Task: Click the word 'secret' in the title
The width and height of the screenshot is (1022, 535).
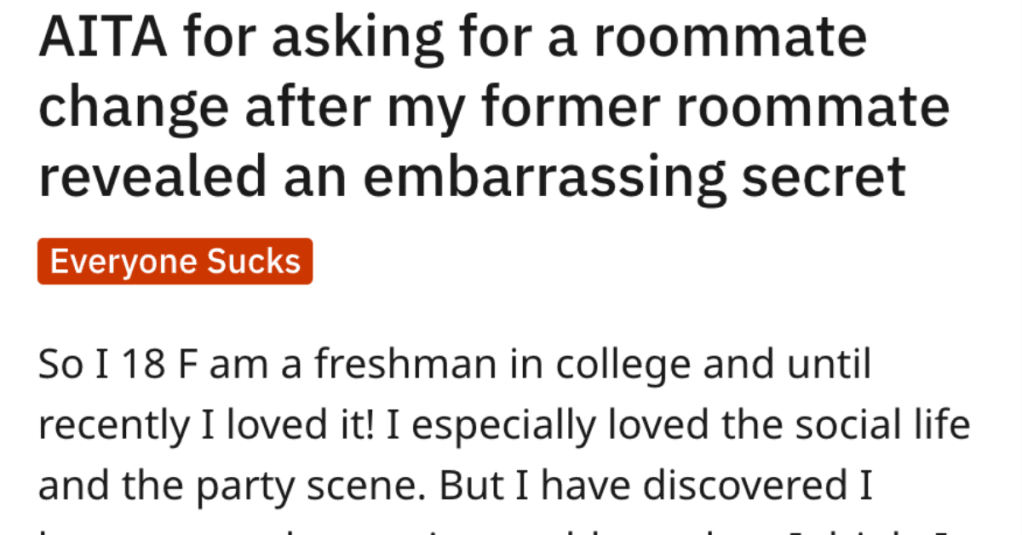Action: 824,177
